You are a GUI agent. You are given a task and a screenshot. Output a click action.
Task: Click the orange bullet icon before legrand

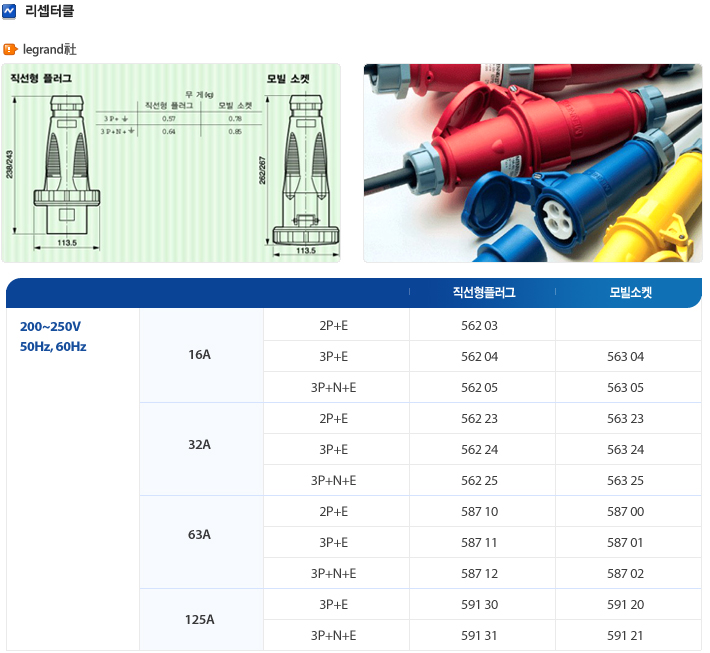pyautogui.click(x=10, y=49)
